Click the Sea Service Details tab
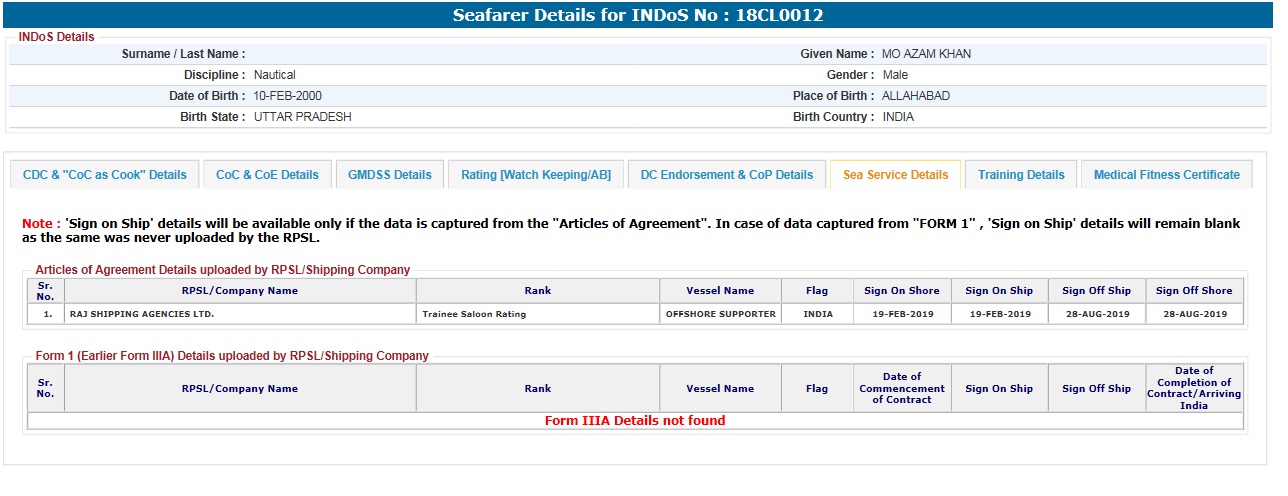Screen dimensions: 1288x496 895,174
